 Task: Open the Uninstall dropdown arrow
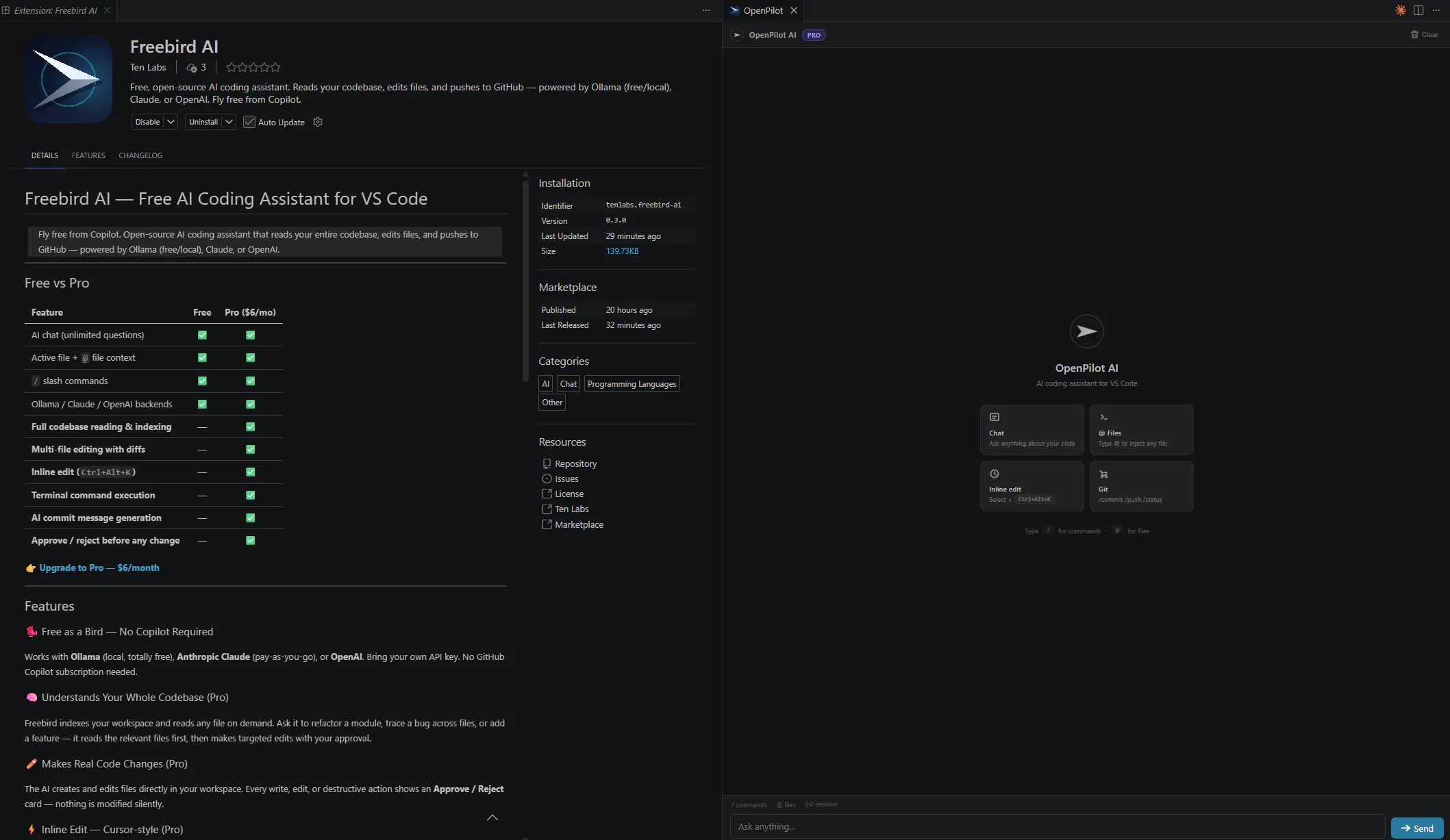click(229, 122)
